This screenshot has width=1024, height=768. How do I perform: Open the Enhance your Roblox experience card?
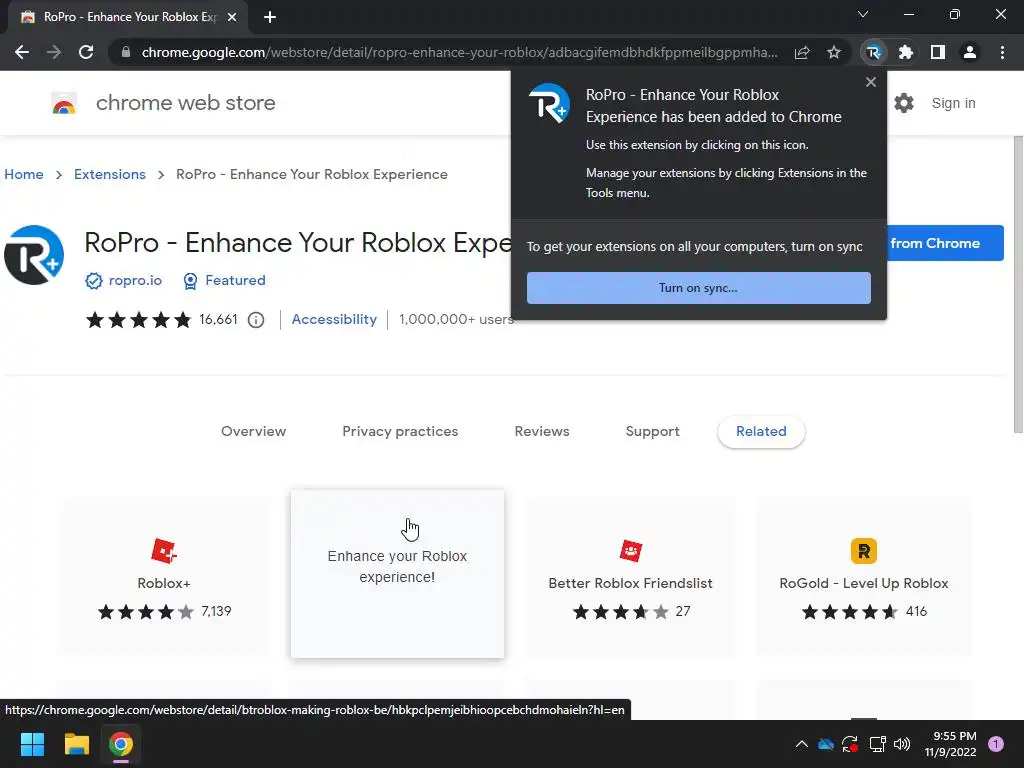[x=397, y=574]
